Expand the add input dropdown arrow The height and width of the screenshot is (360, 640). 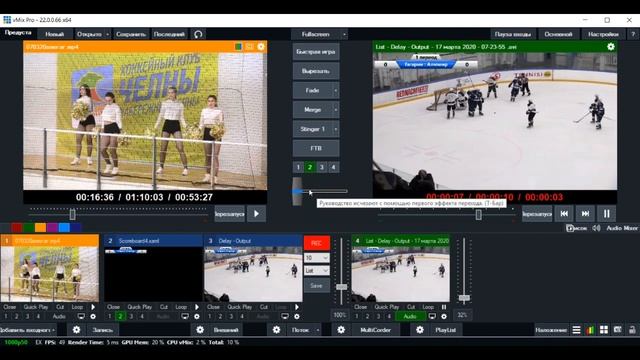53,330
